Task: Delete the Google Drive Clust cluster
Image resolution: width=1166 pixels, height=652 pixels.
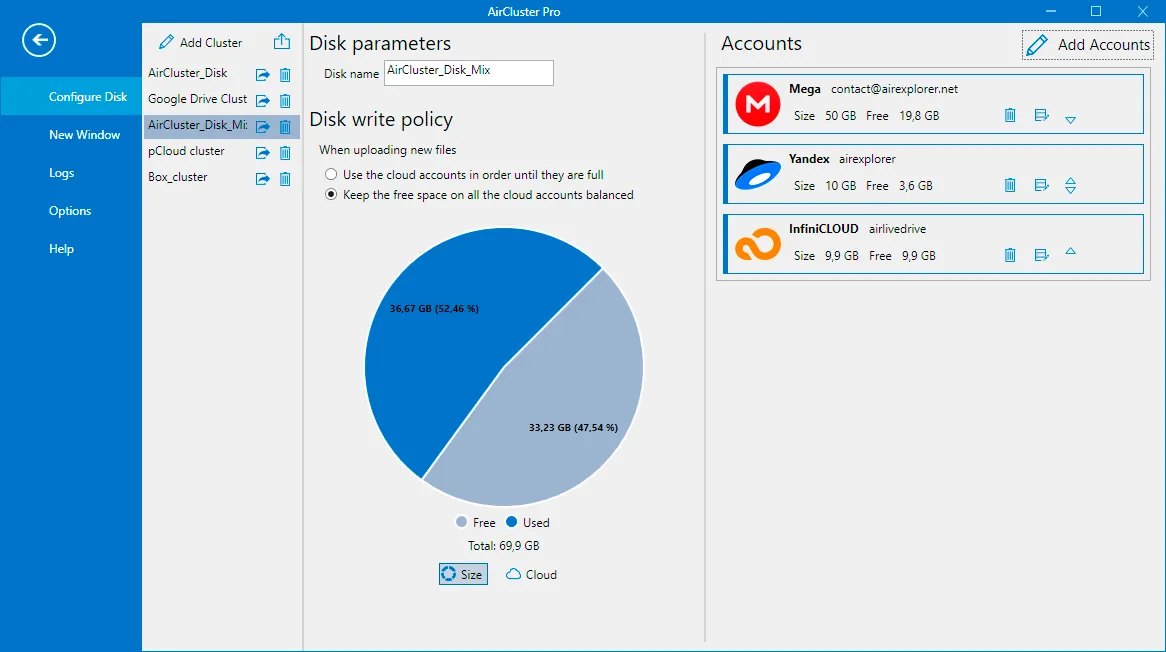Action: pos(285,100)
